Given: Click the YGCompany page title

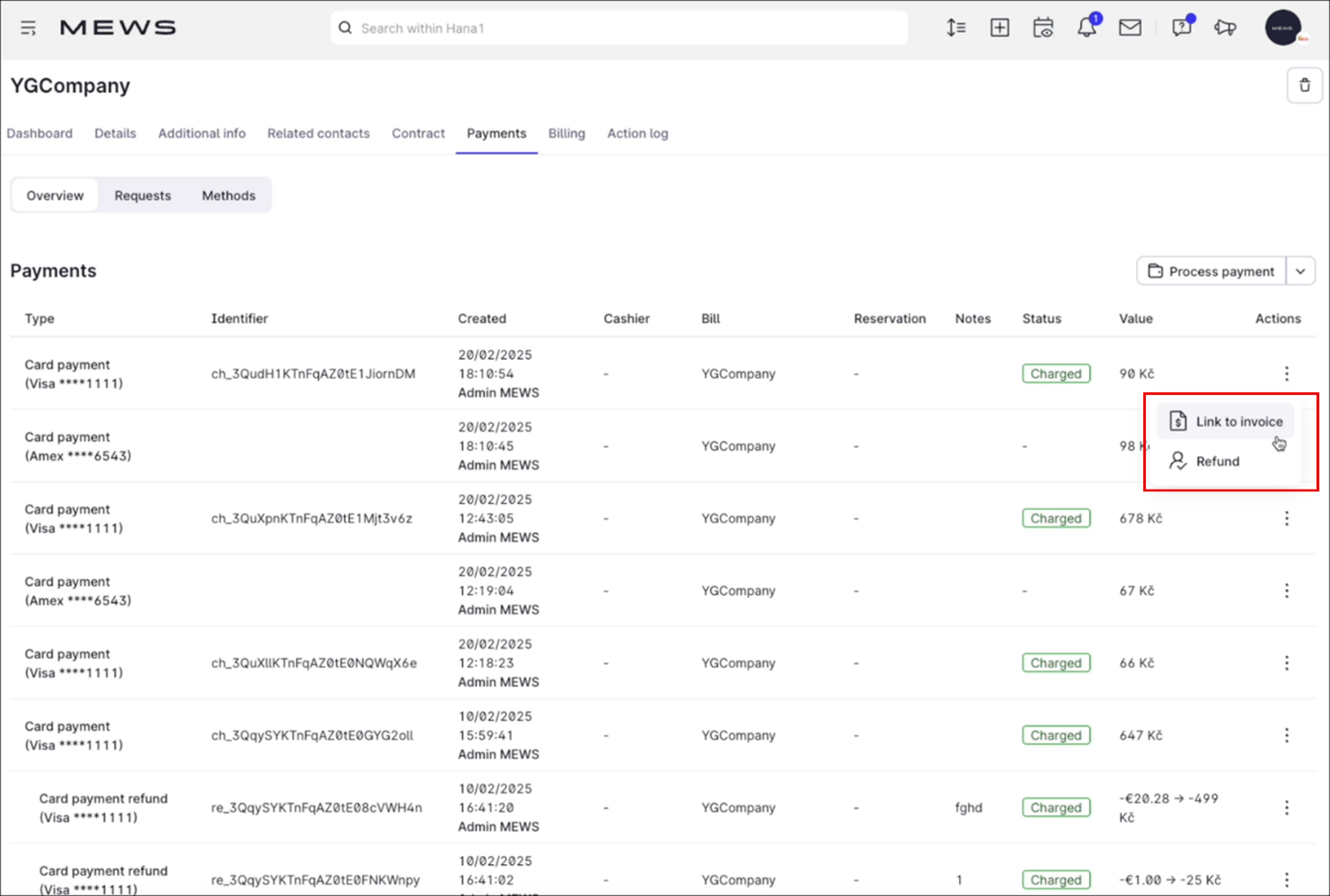Looking at the screenshot, I should (x=70, y=85).
